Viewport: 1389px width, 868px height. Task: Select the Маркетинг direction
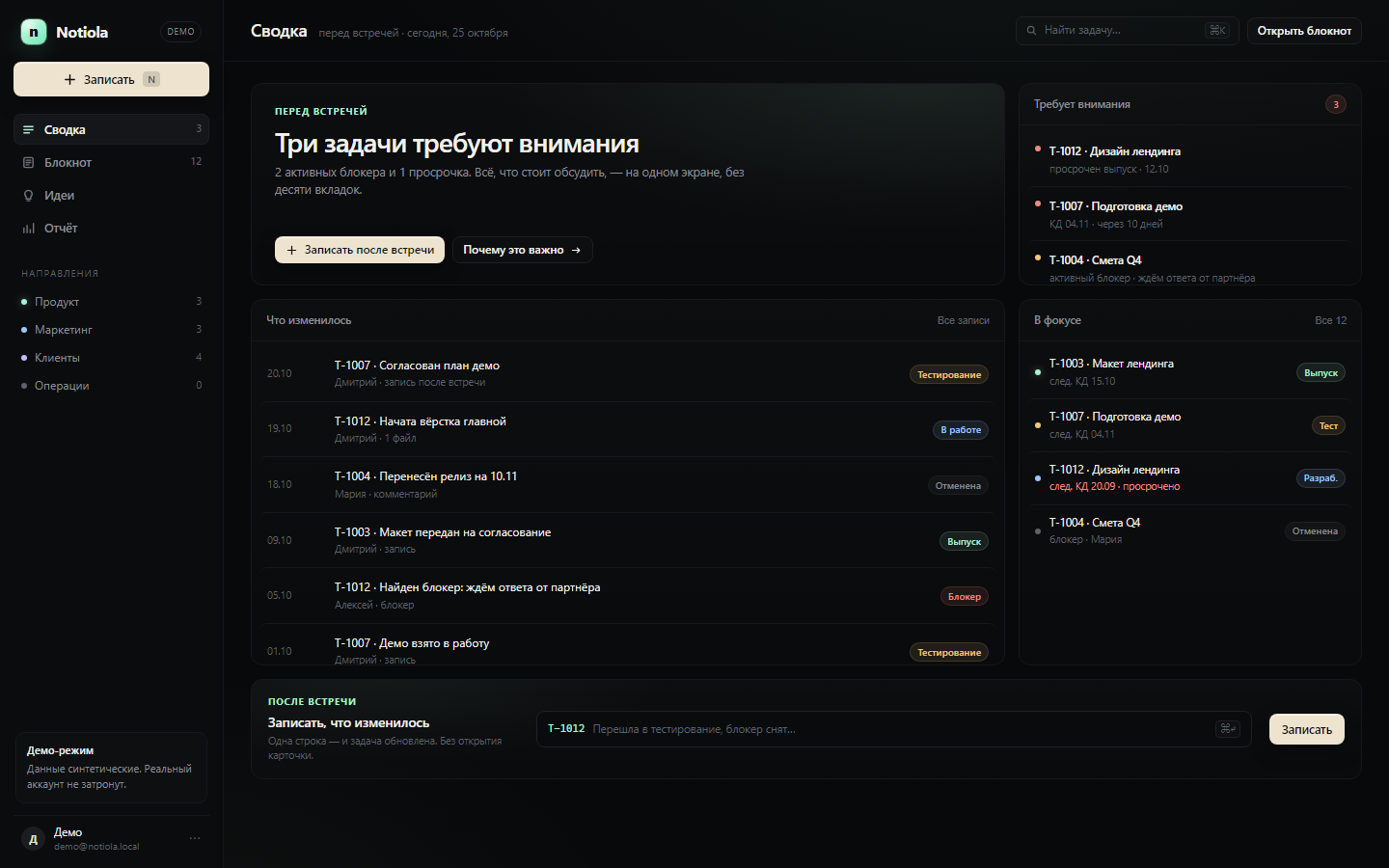(x=111, y=330)
